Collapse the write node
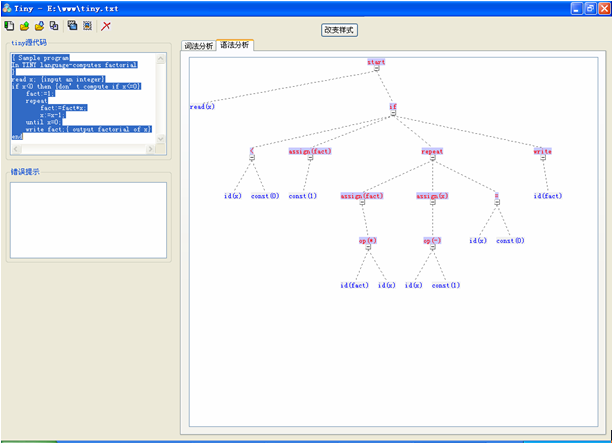 (x=542, y=159)
